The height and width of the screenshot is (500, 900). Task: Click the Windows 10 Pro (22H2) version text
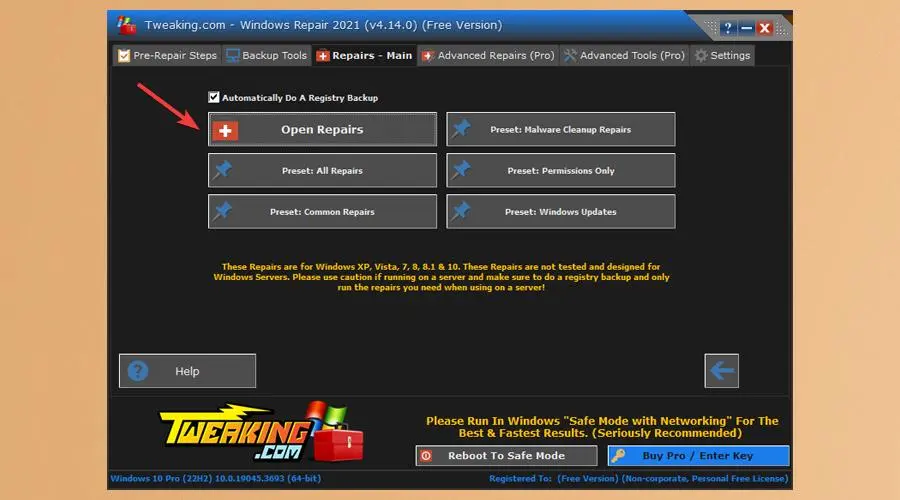click(x=216, y=478)
